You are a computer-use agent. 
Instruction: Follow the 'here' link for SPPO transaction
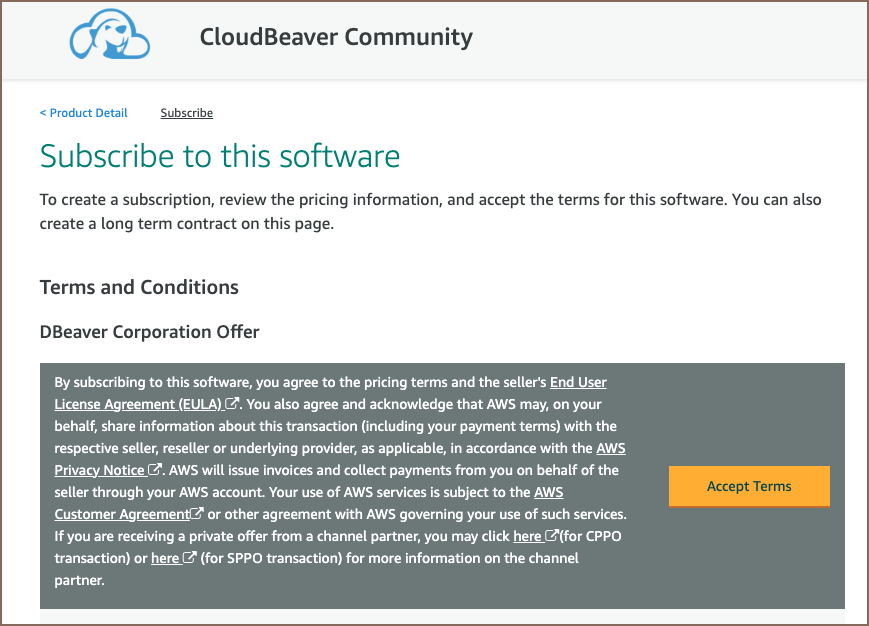(x=165, y=558)
